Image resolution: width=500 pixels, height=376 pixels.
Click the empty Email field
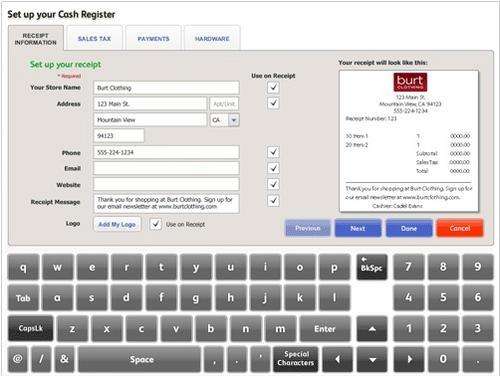tap(166, 168)
